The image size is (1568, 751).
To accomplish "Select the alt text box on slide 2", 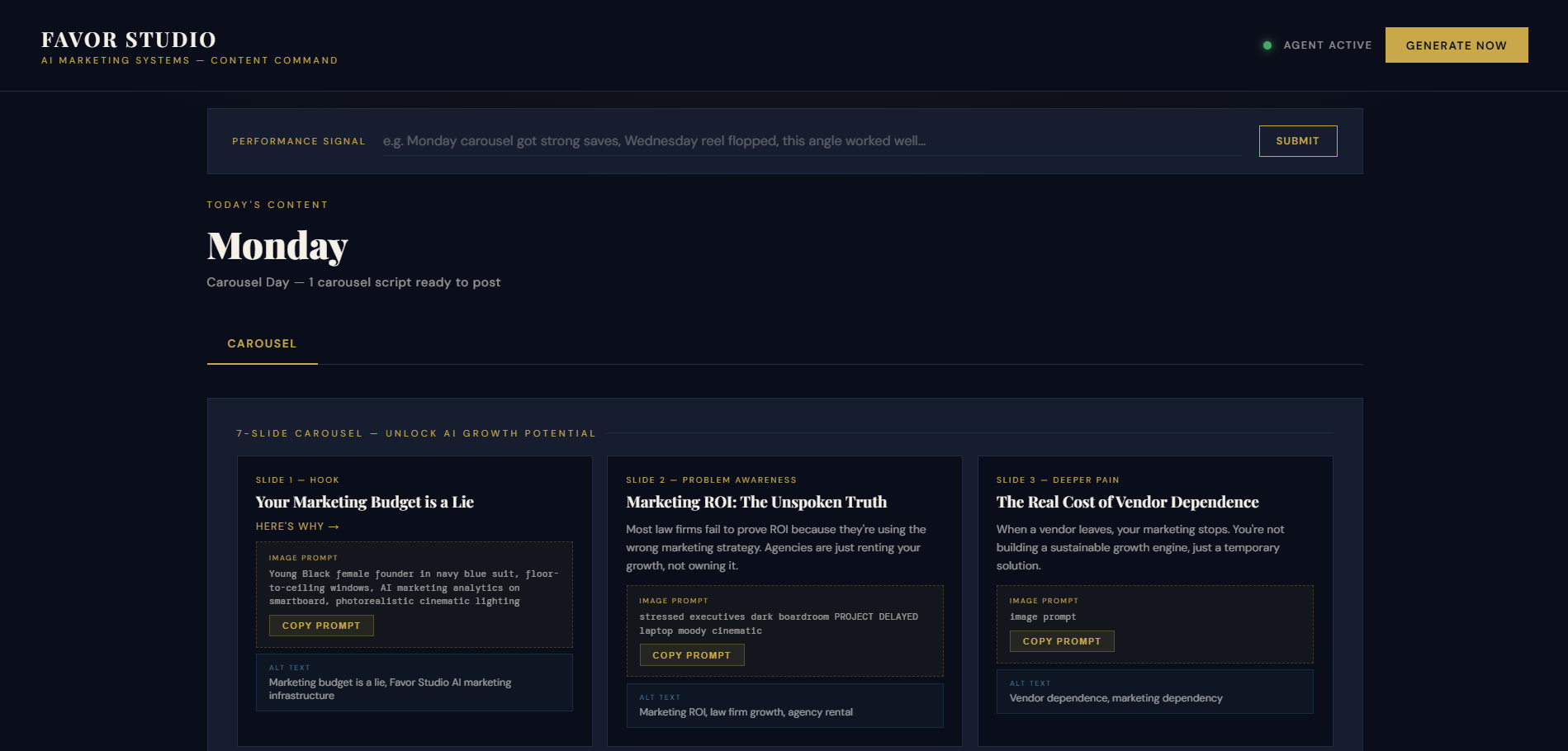I will (x=784, y=706).
